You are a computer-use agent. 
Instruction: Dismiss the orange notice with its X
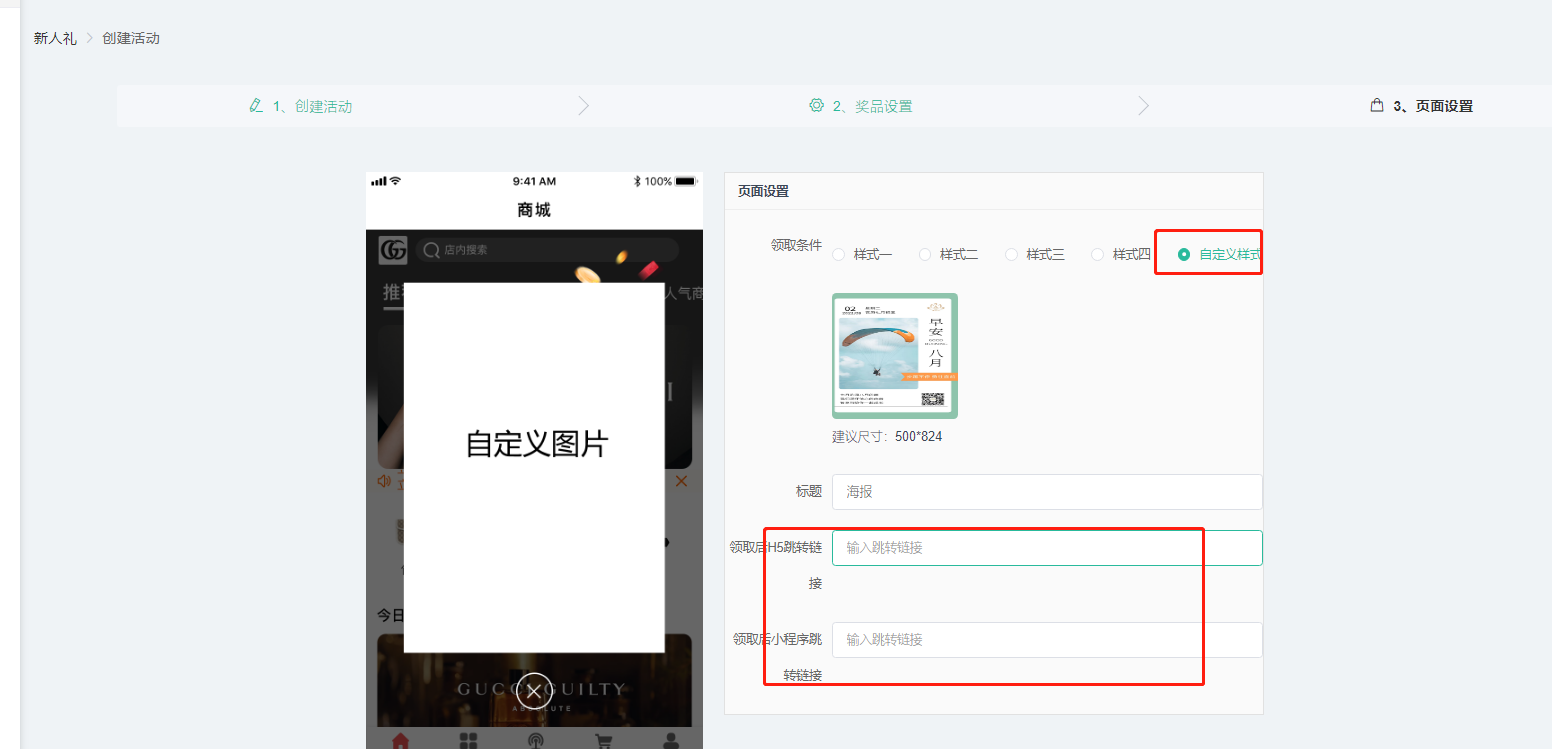(x=681, y=481)
